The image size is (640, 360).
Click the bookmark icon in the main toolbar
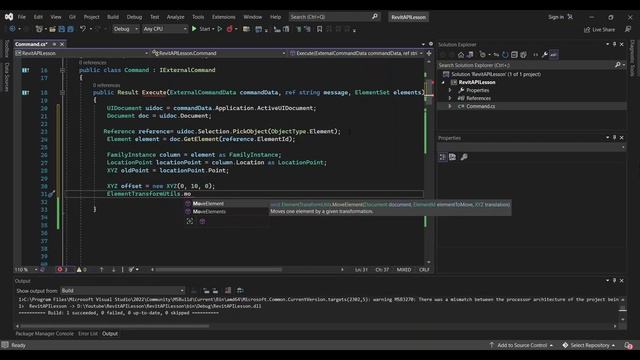click(x=320, y=29)
